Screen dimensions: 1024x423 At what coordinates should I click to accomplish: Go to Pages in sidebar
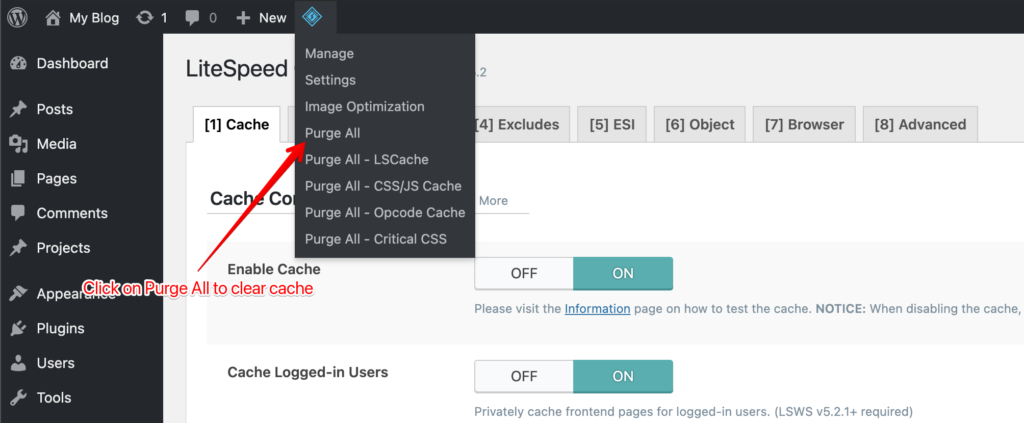(57, 178)
